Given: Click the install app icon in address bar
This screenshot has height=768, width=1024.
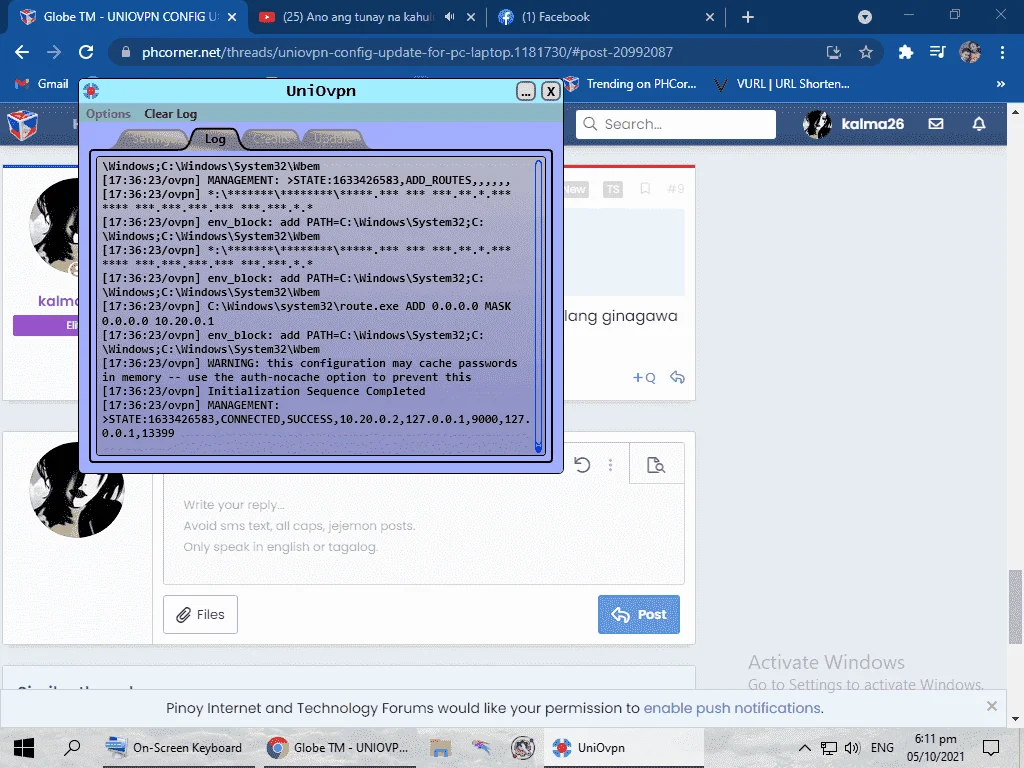Looking at the screenshot, I should 834,52.
